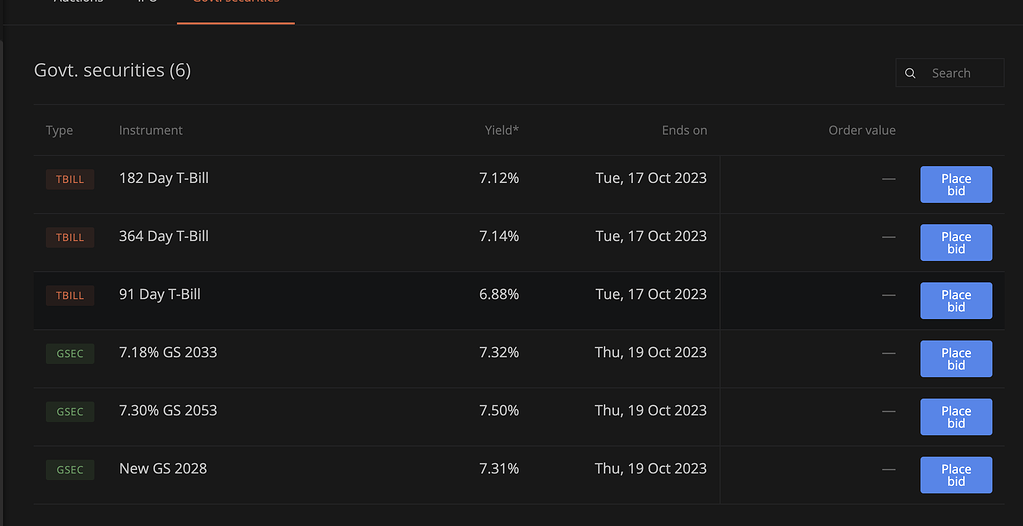The image size is (1023, 526).
Task: Place bid on 364 Day T-Bill
Action: tap(956, 243)
